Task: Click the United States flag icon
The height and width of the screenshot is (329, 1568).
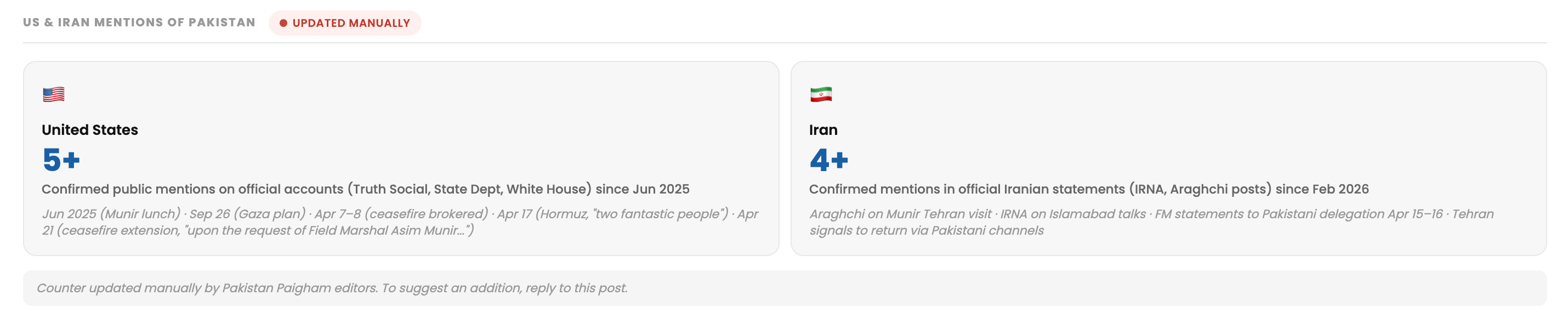Action: [54, 94]
